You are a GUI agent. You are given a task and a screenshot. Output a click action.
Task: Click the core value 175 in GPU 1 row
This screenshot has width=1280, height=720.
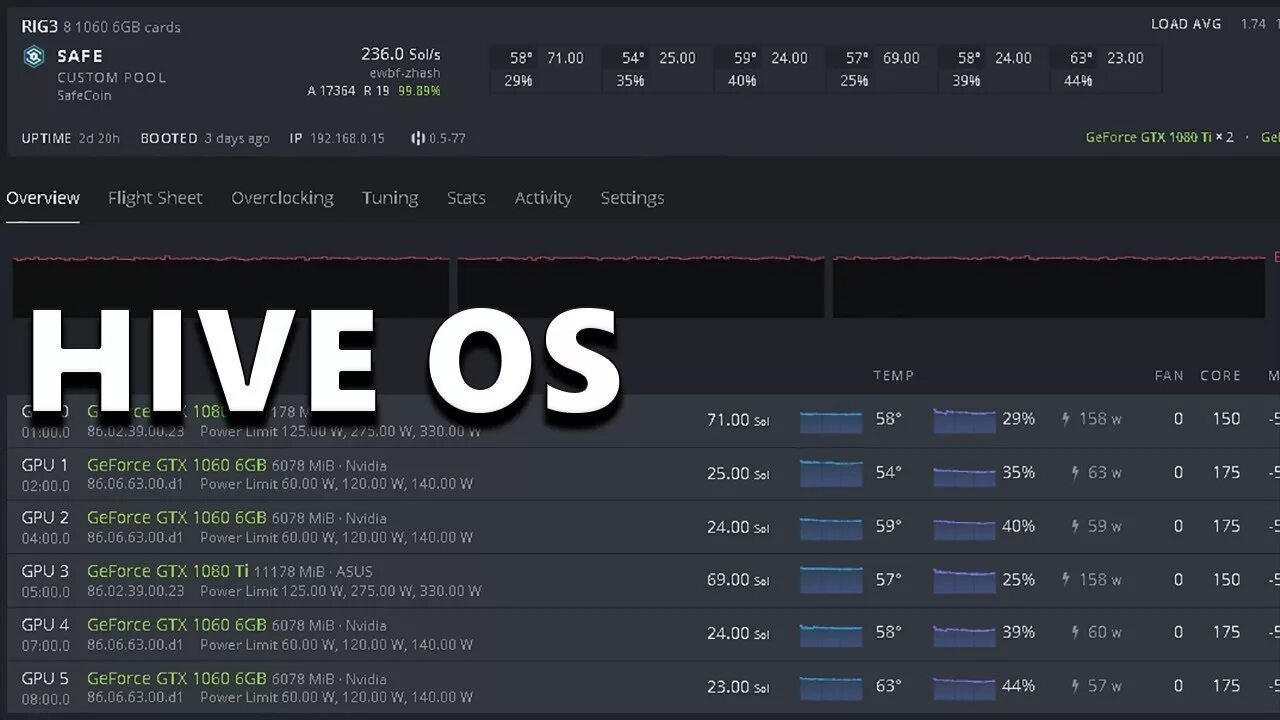pos(1226,472)
